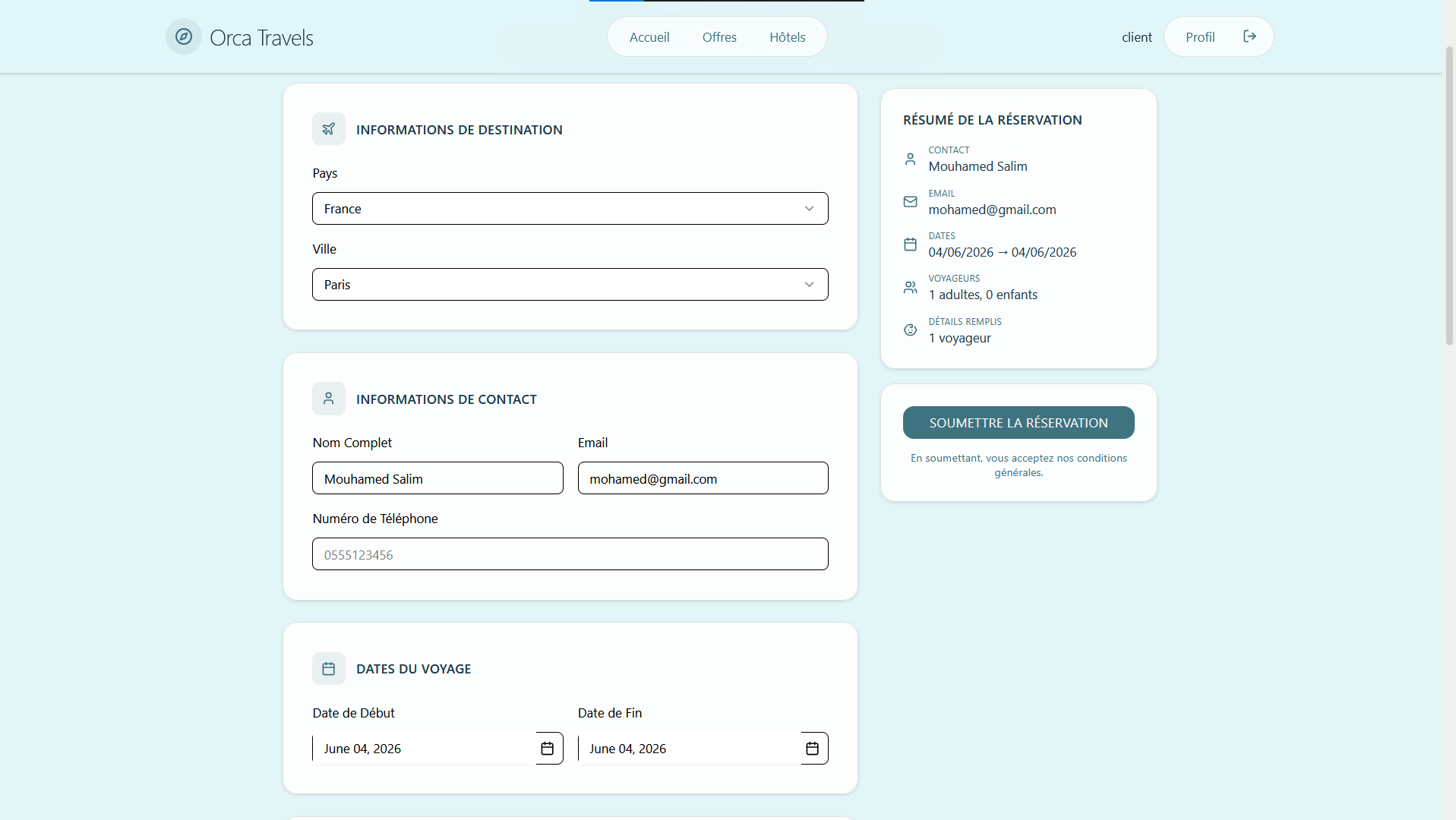Click the Détails Remplis smiley icon
The width and height of the screenshot is (1456, 820).
click(910, 330)
